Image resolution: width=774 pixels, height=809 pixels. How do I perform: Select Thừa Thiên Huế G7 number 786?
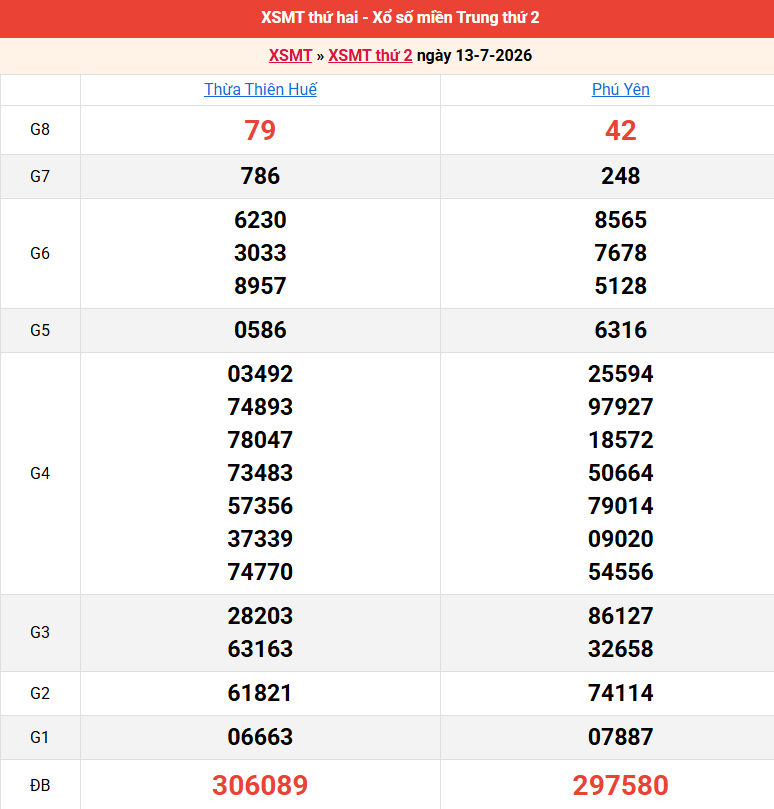coord(260,176)
